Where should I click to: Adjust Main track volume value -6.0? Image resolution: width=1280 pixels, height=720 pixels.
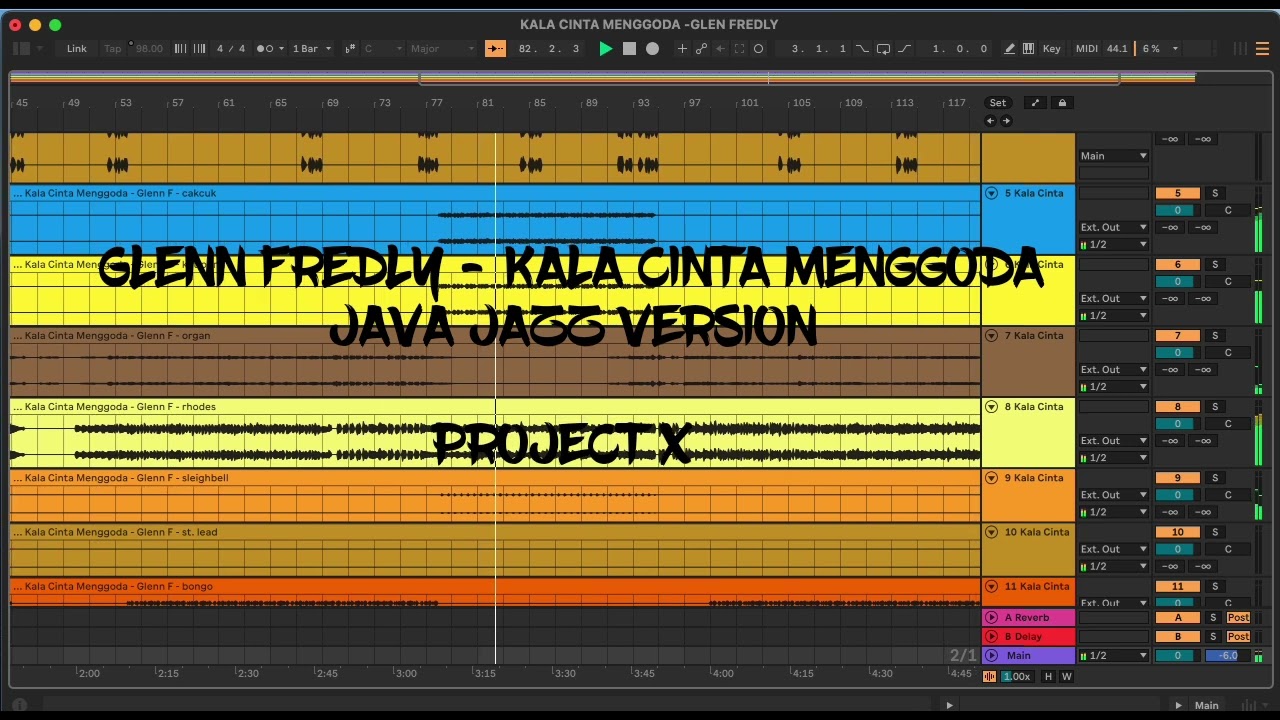(1227, 656)
